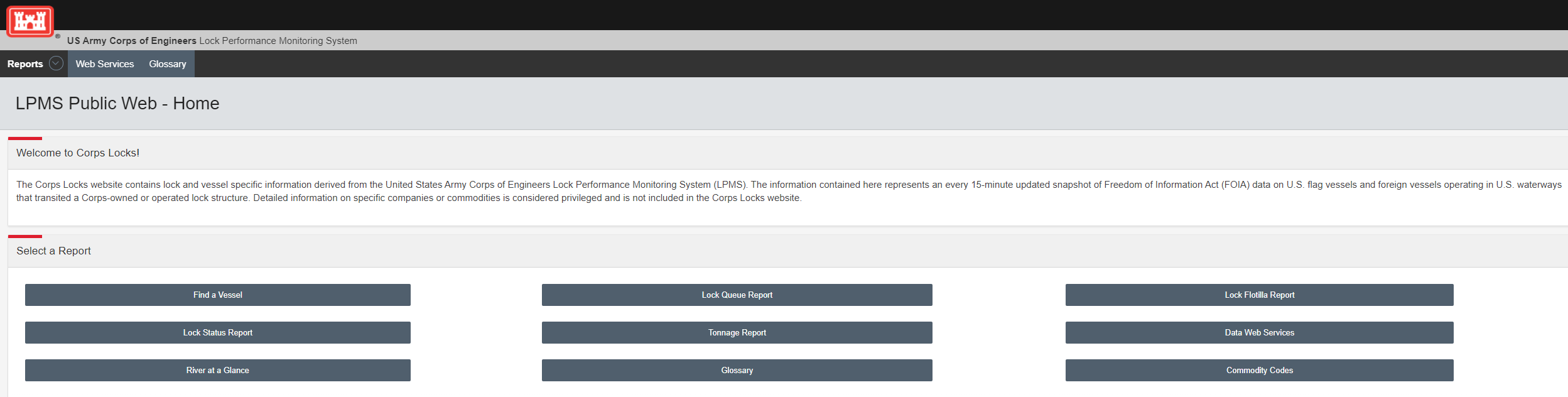Click the LPMS Public Web - Home heading
The height and width of the screenshot is (397, 1568).
tap(117, 104)
